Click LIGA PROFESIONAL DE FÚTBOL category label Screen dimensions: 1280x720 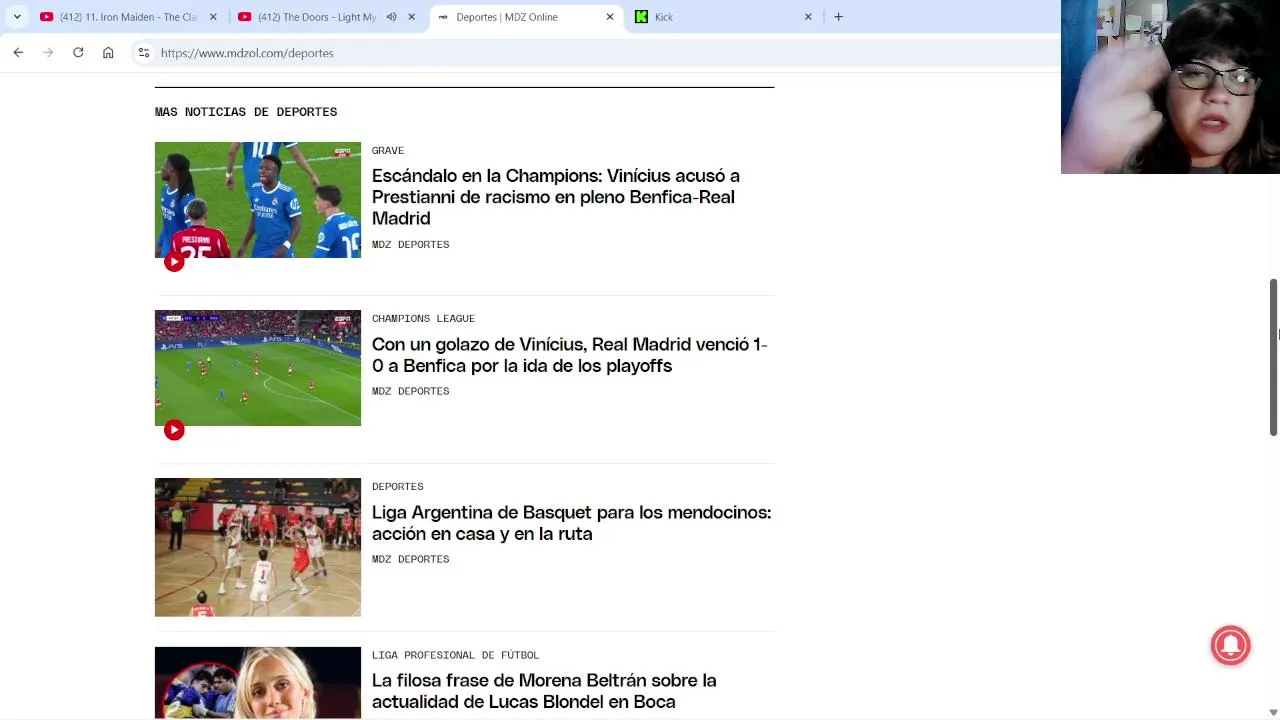point(455,655)
